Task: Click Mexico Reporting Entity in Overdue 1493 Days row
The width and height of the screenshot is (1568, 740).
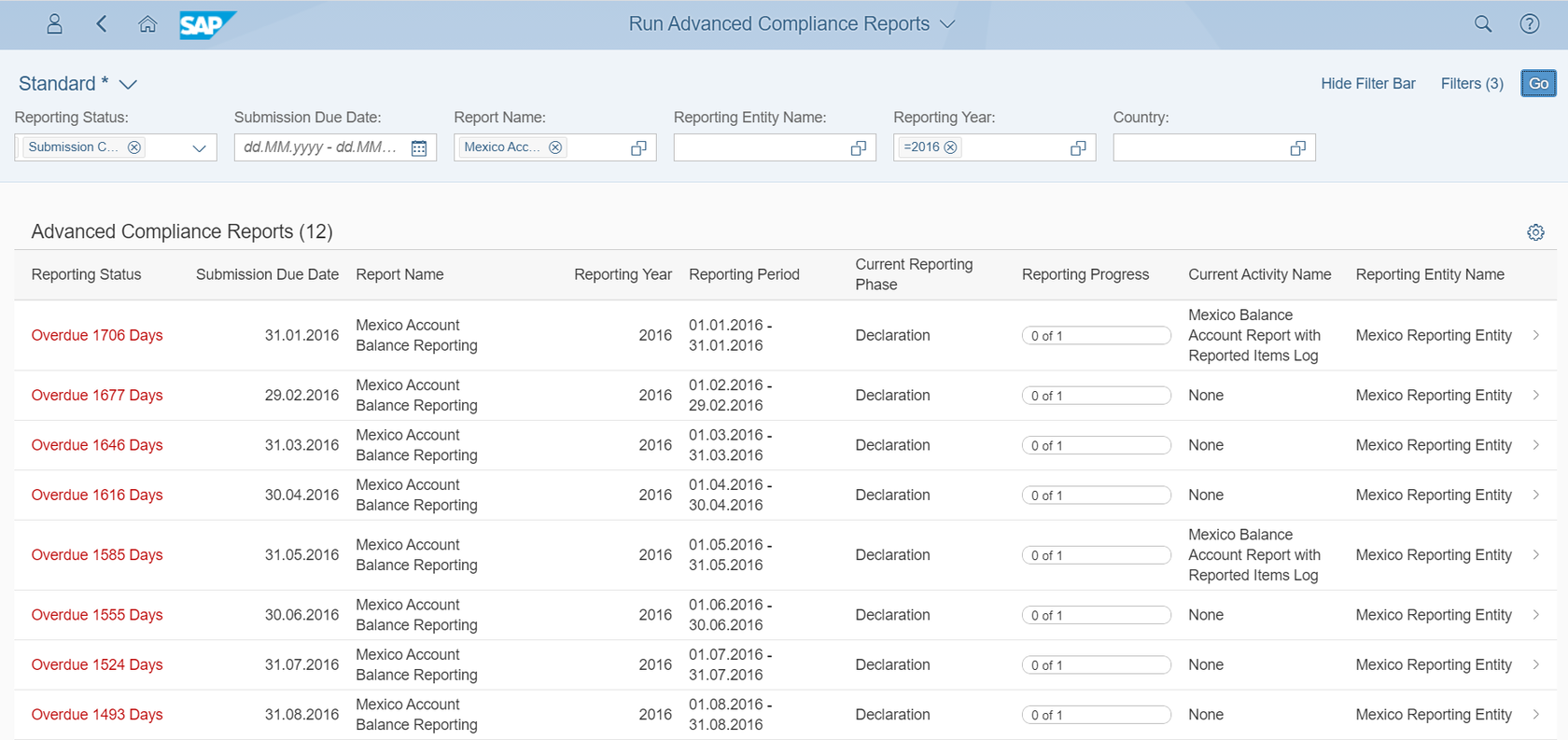Action: 1434,714
